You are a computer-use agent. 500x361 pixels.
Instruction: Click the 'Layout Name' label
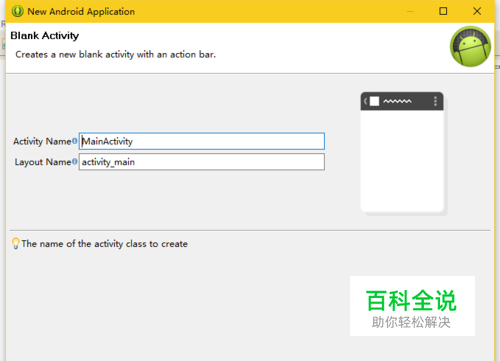(43, 162)
